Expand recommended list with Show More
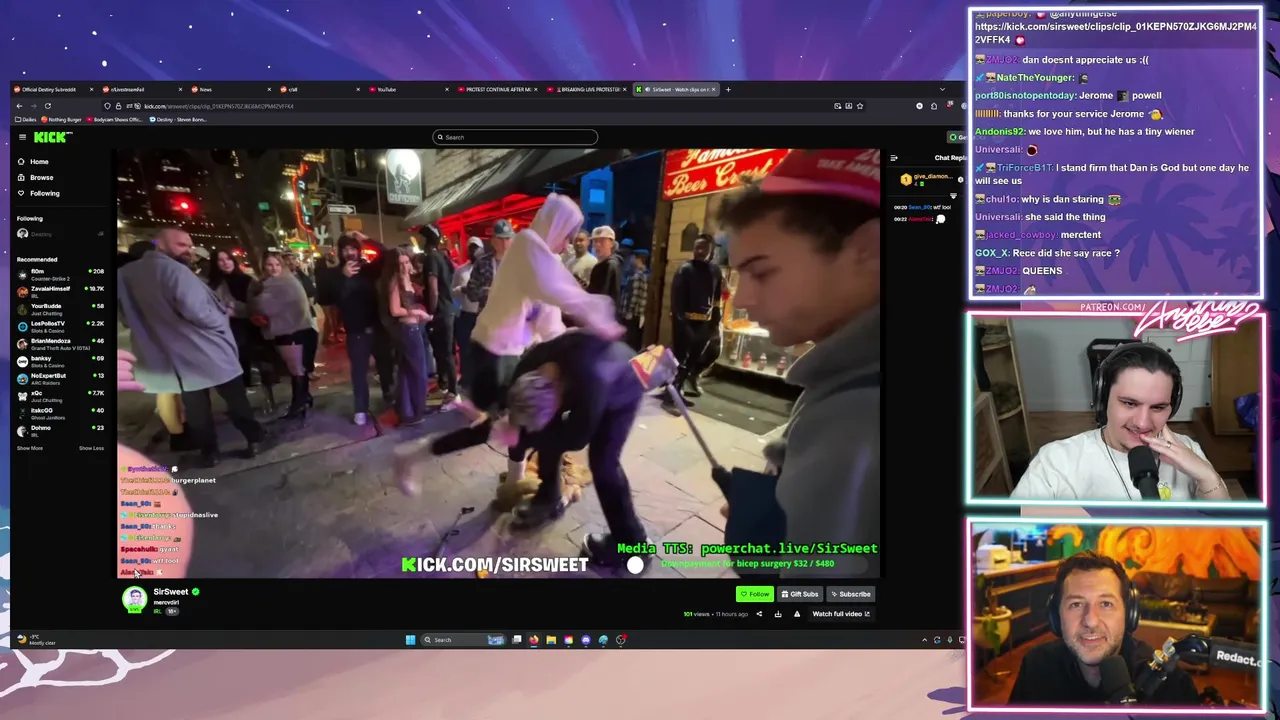This screenshot has width=1280, height=720. pos(30,448)
